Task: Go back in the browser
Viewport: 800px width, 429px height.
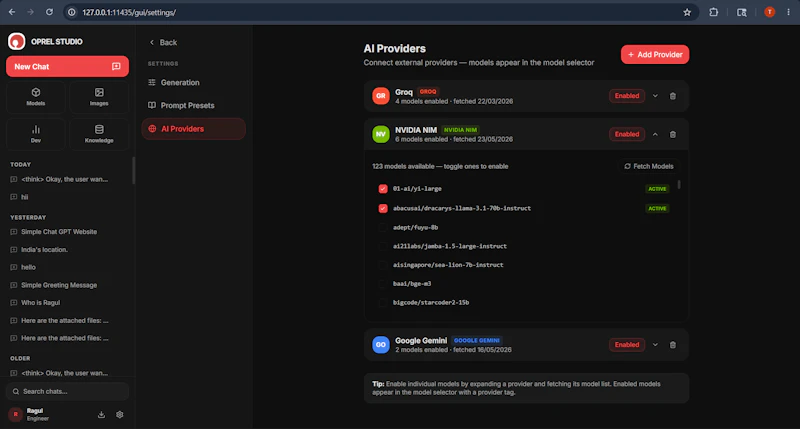Action: (12, 12)
